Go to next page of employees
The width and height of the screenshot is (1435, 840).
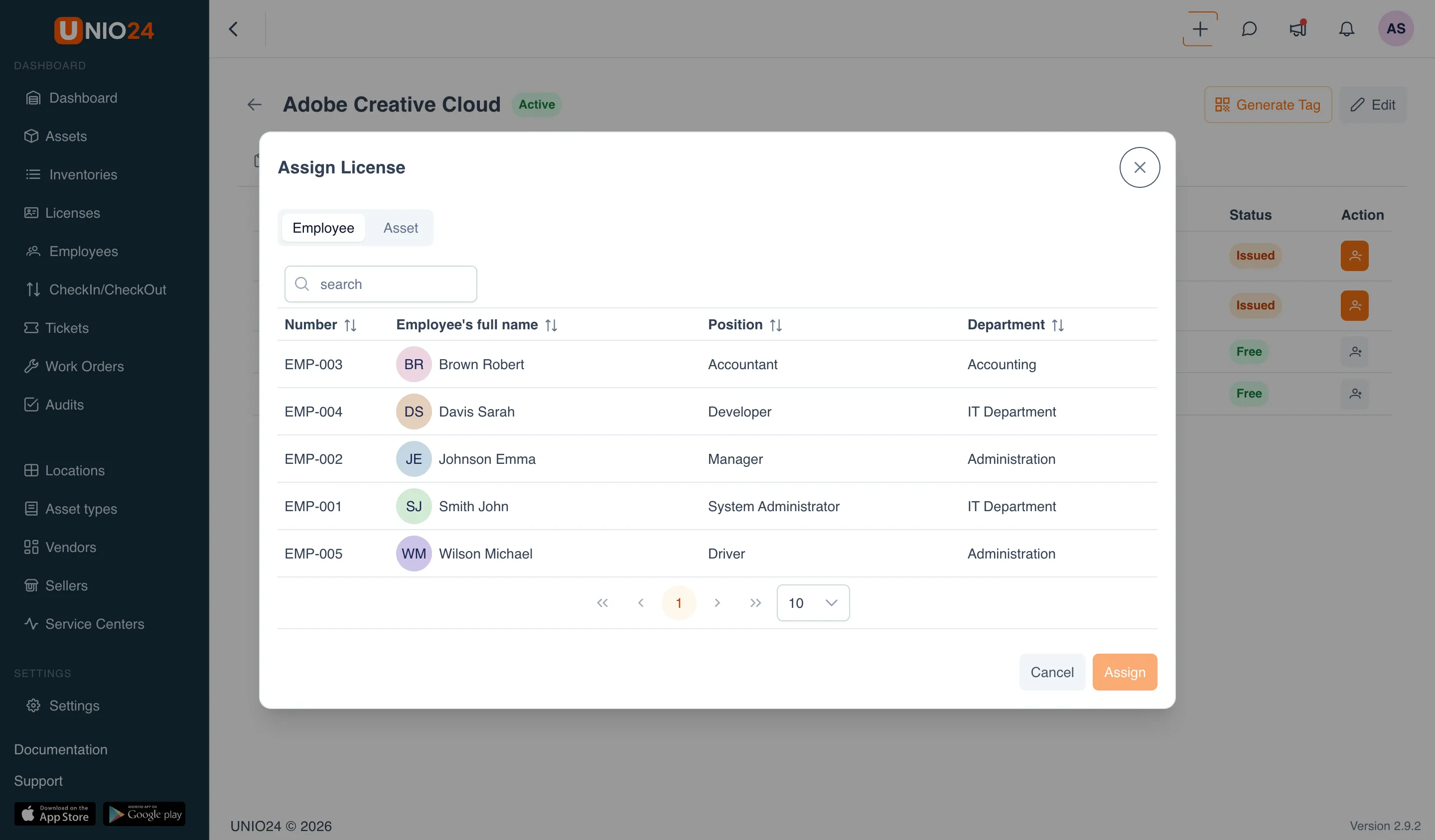tap(717, 602)
